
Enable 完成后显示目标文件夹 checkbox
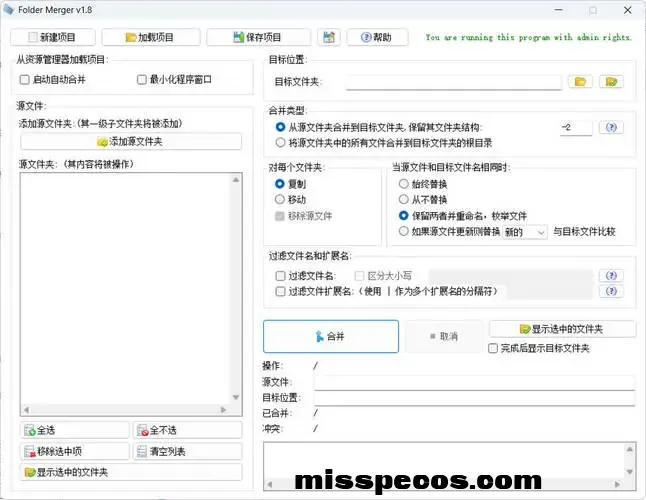point(493,348)
